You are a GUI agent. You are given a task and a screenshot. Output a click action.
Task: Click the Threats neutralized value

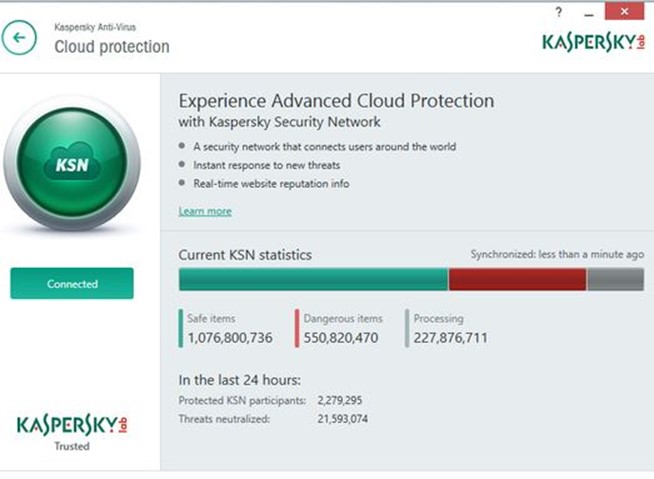click(342, 419)
